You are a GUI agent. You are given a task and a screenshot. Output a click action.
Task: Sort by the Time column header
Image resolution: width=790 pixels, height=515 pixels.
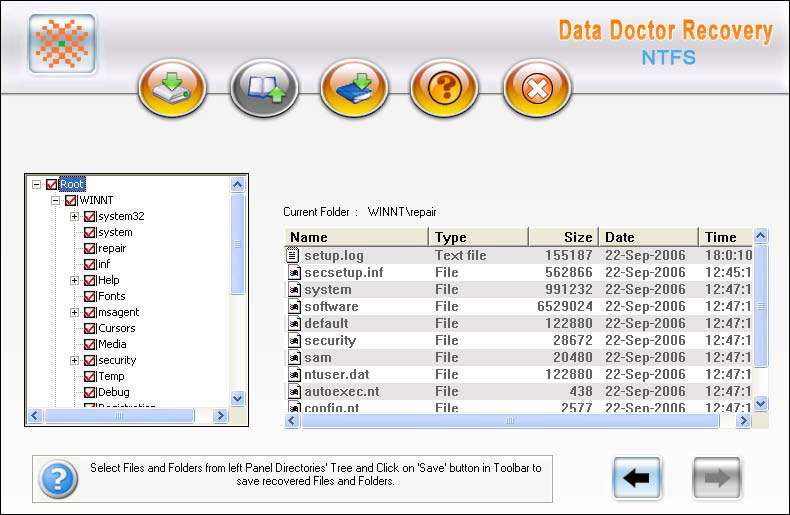(726, 237)
